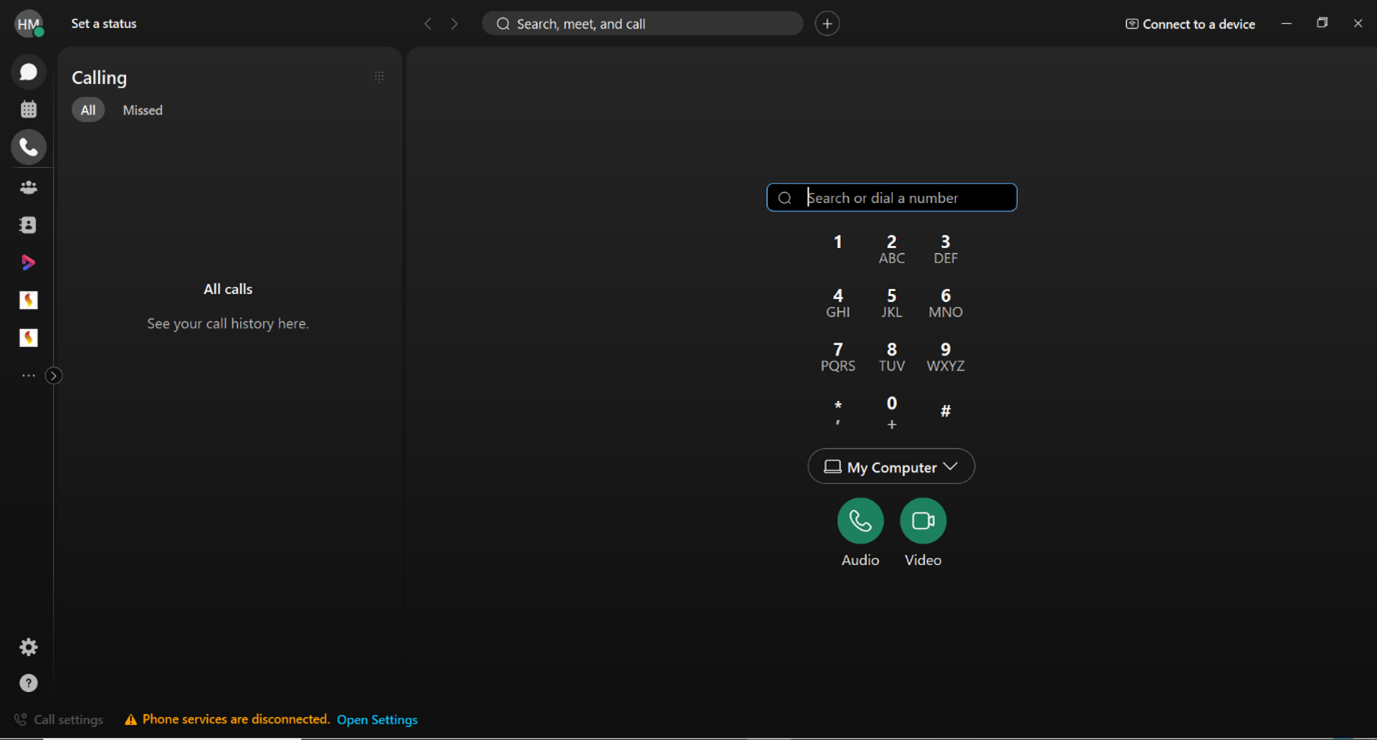Open the Meetings calendar icon in sidebar
The width and height of the screenshot is (1377, 740).
[x=28, y=109]
